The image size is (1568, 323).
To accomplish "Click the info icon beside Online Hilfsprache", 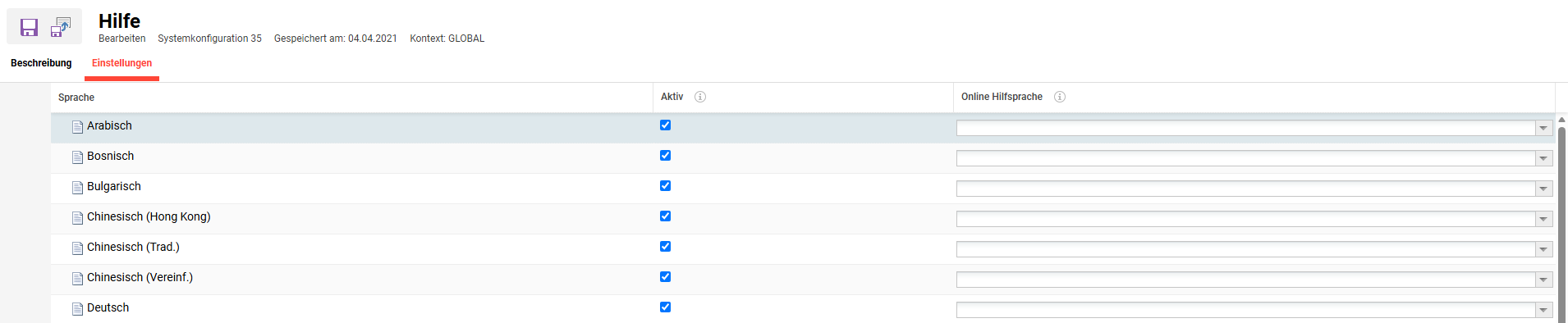I will click(1060, 97).
